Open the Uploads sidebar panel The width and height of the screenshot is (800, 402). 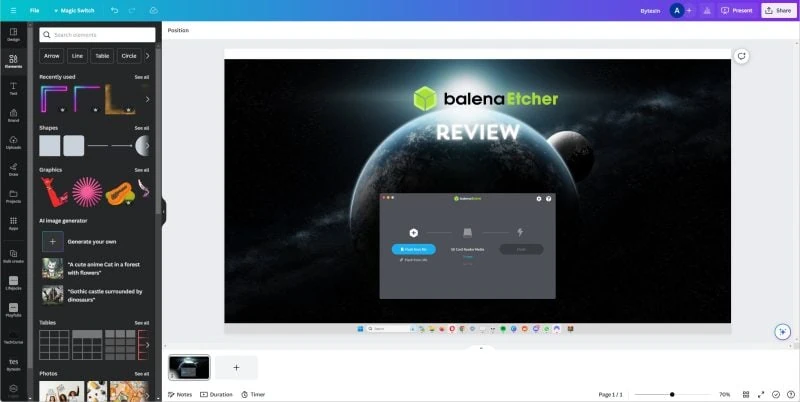pos(13,143)
